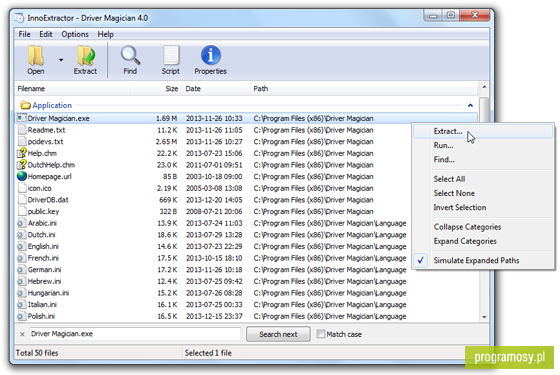Click the Search next button

[278, 334]
